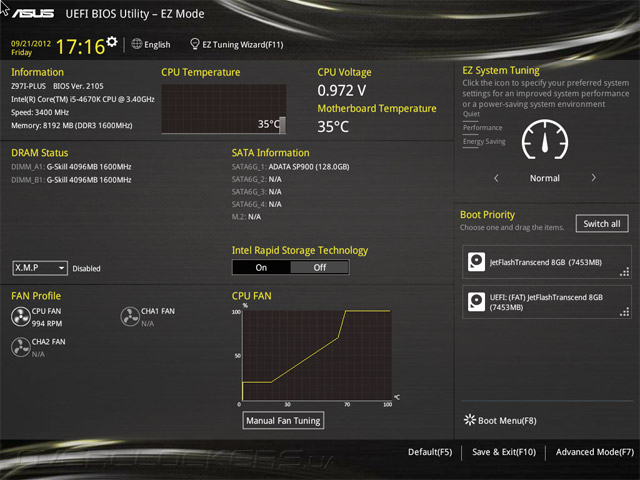Image resolution: width=640 pixels, height=480 pixels.
Task: Click the globe language icon
Action: coord(136,44)
